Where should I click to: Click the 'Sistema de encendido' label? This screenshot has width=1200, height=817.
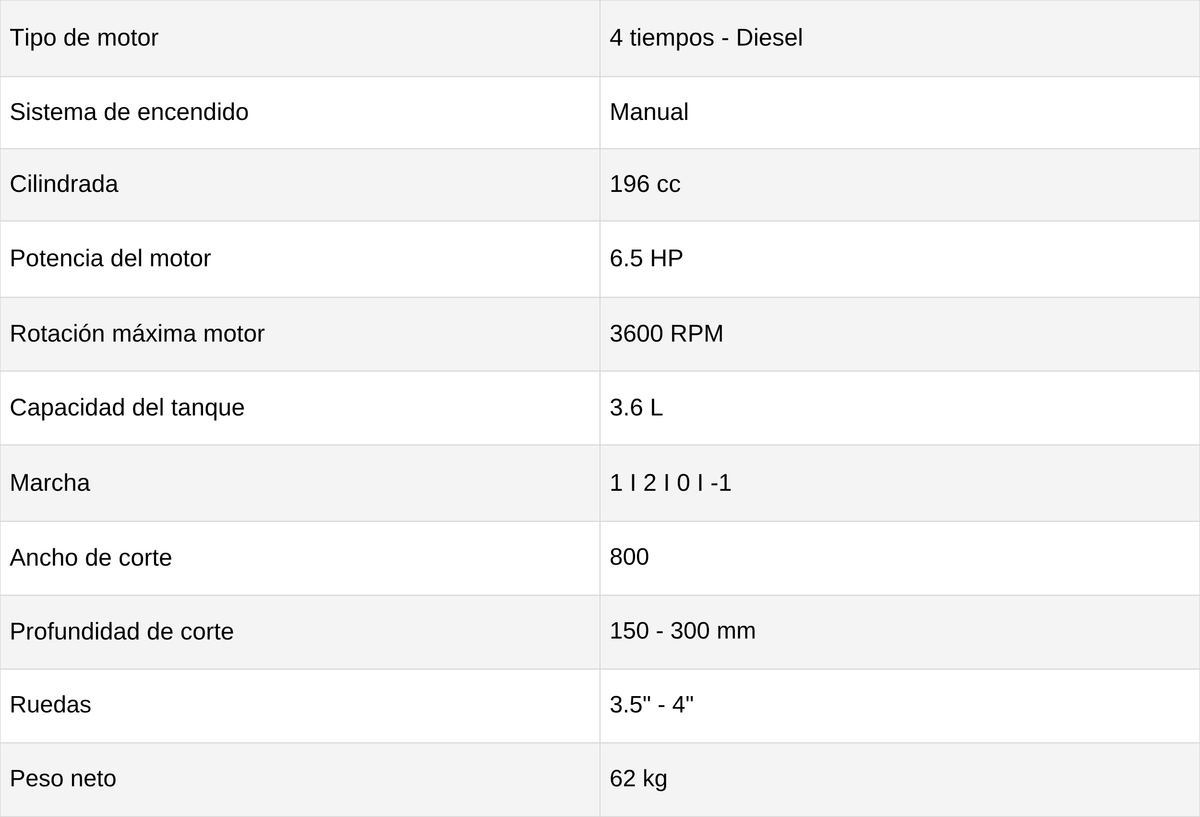[129, 112]
